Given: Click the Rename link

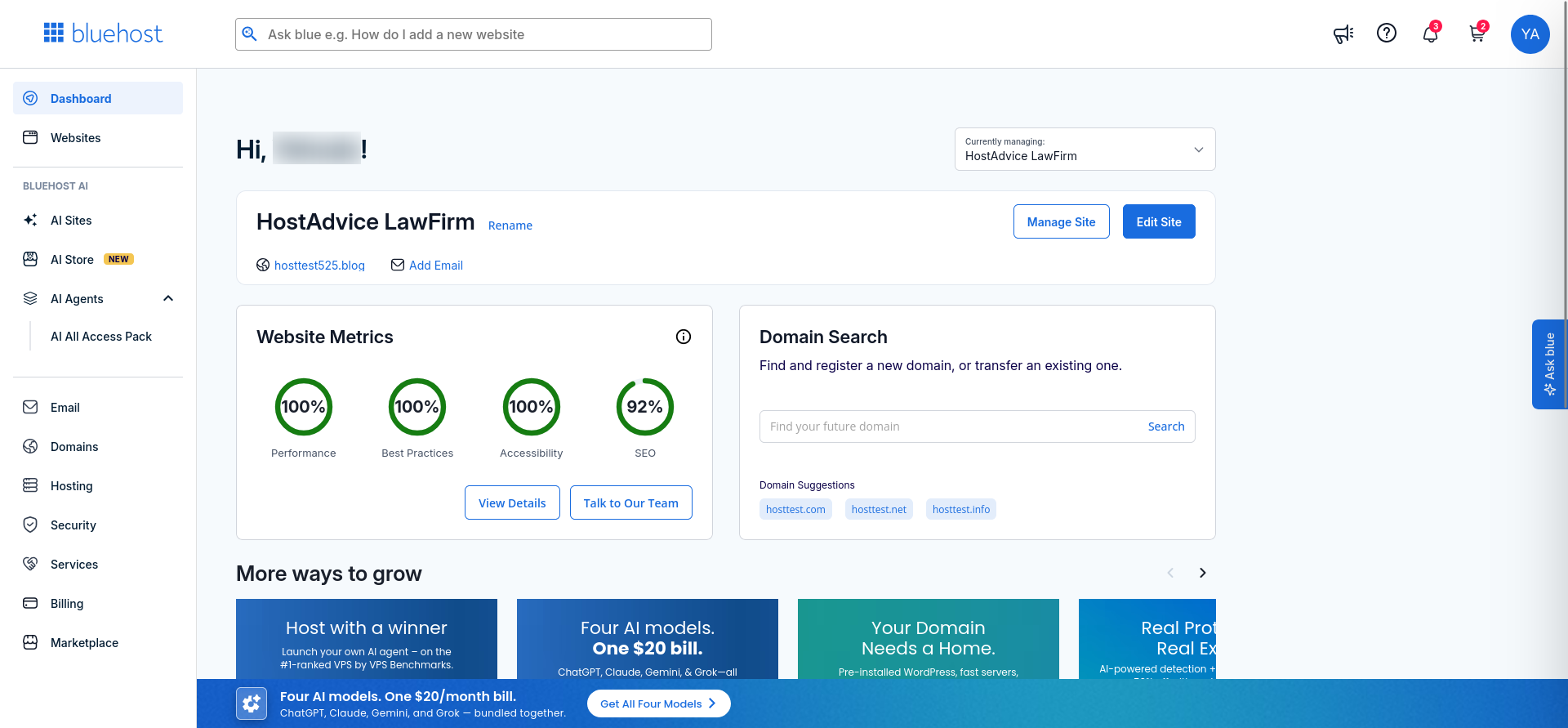Looking at the screenshot, I should click(510, 226).
